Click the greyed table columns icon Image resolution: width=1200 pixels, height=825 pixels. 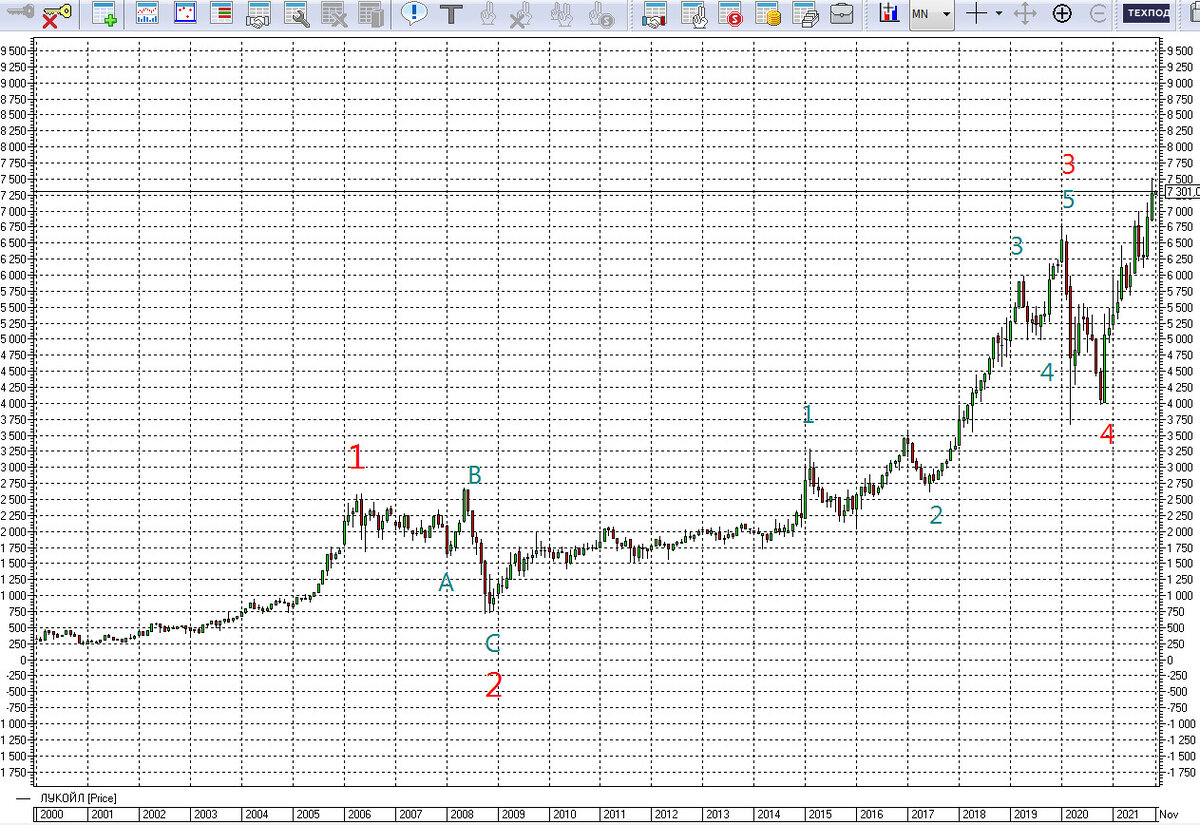point(371,14)
